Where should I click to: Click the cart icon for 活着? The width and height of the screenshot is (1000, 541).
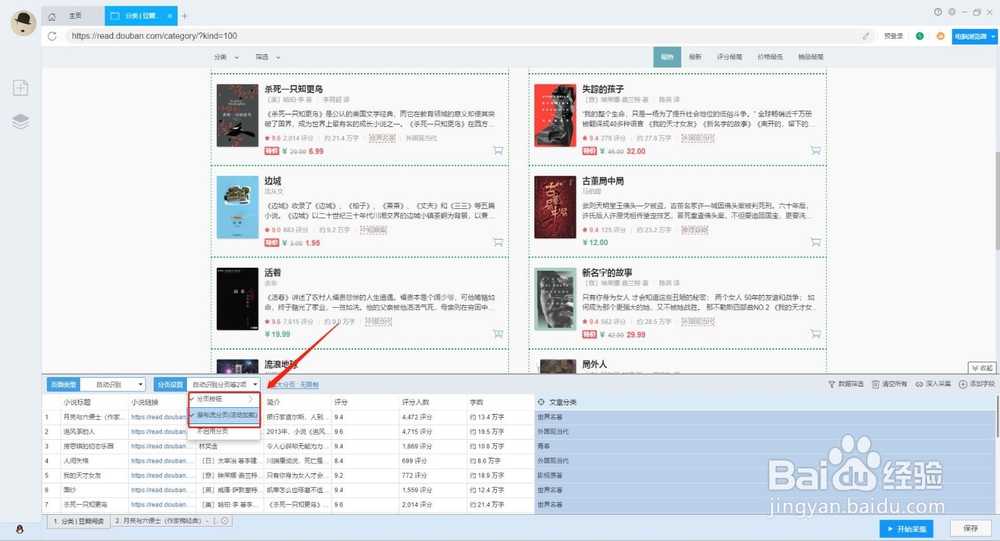[497, 334]
